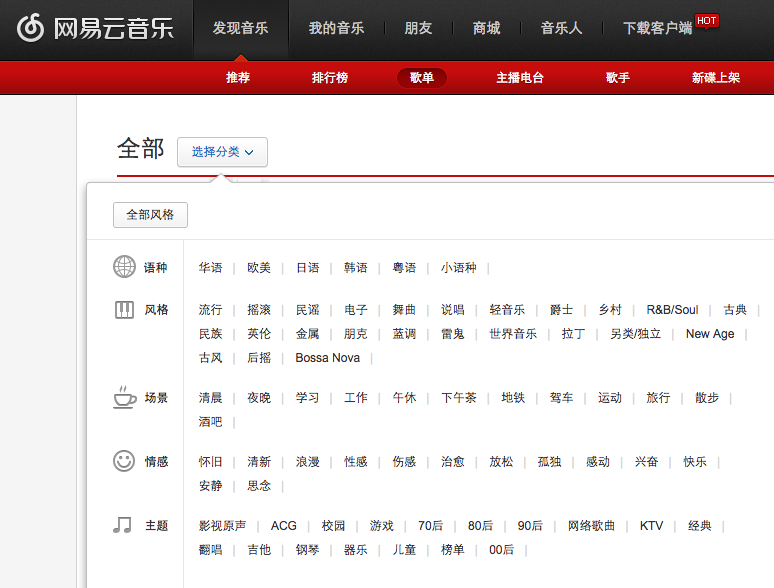The image size is (774, 588).
Task: Click the coffee cup icon beside 场景
Action: (125, 397)
